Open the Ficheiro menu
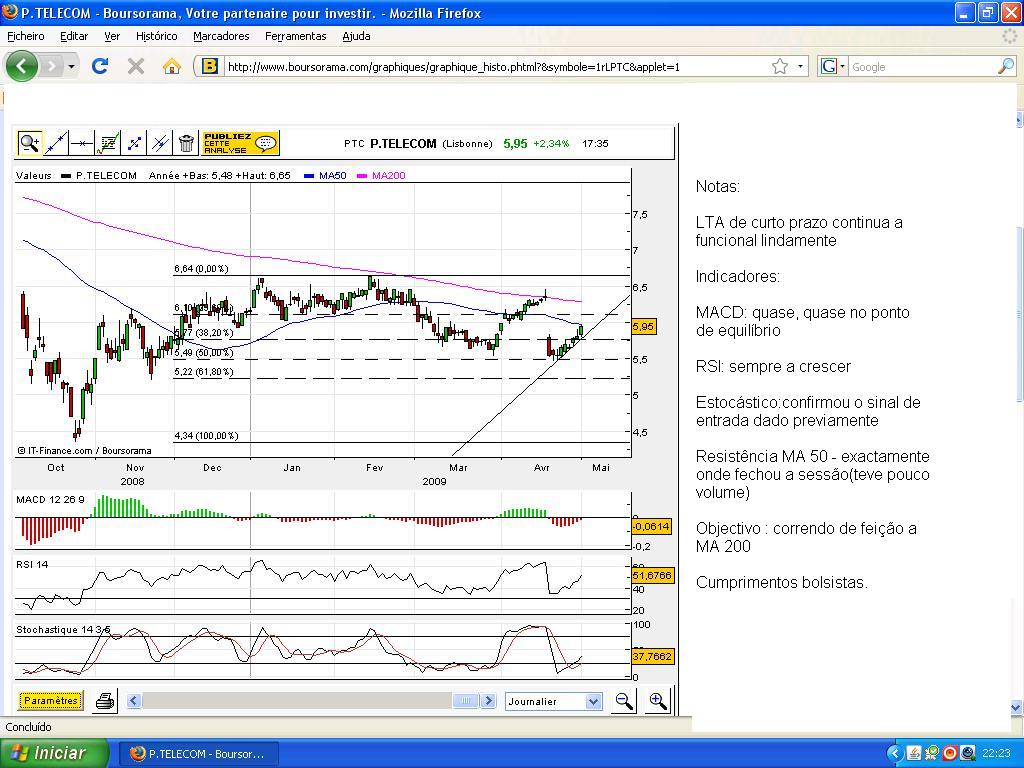 click(x=25, y=37)
